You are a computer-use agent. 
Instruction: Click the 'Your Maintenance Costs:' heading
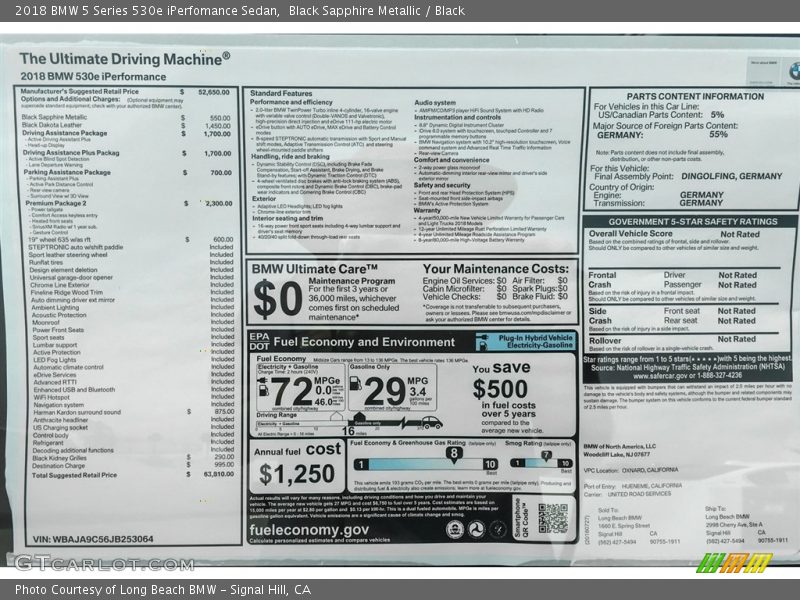[x=495, y=268]
